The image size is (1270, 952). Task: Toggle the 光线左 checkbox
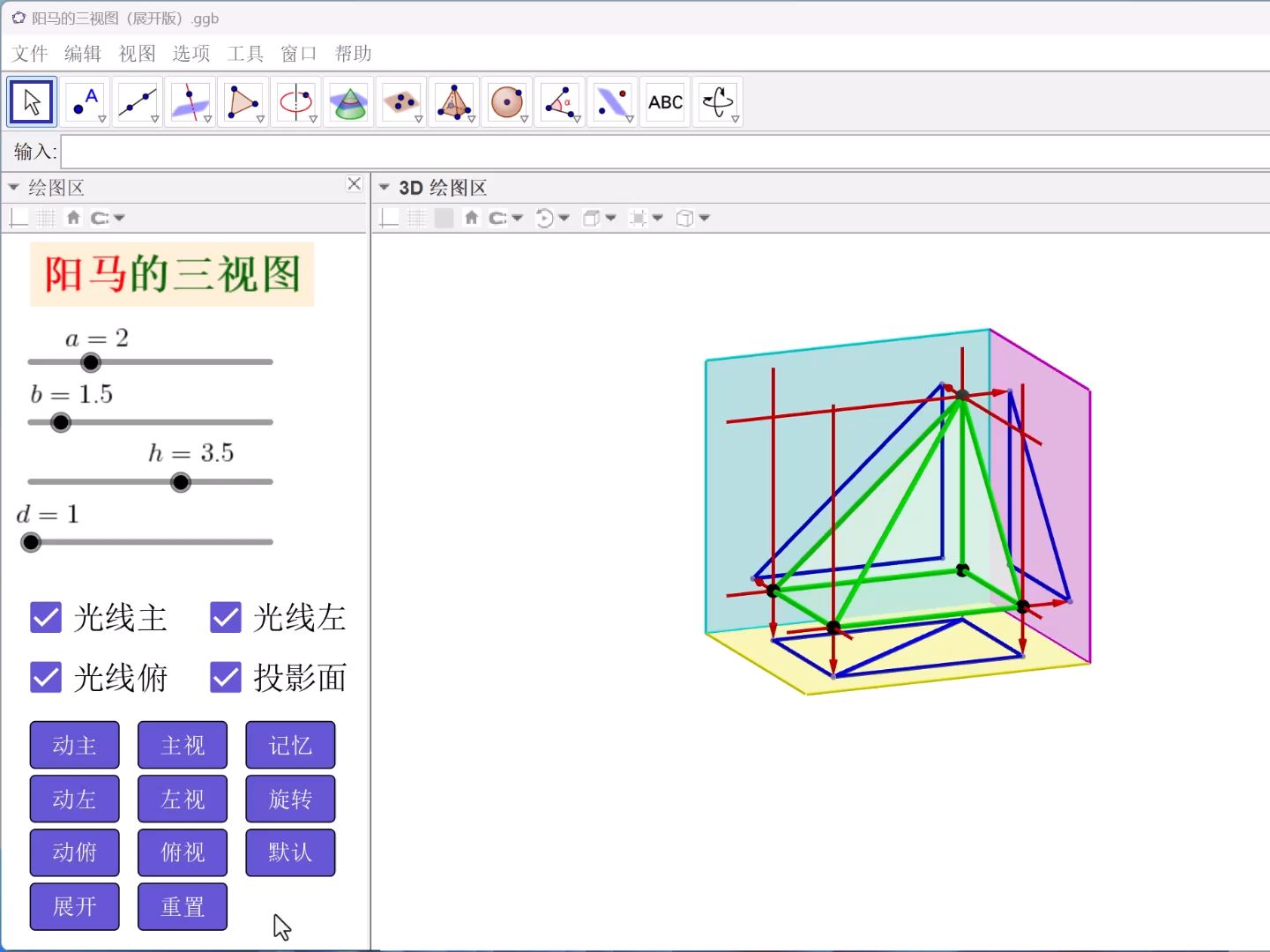coord(226,618)
